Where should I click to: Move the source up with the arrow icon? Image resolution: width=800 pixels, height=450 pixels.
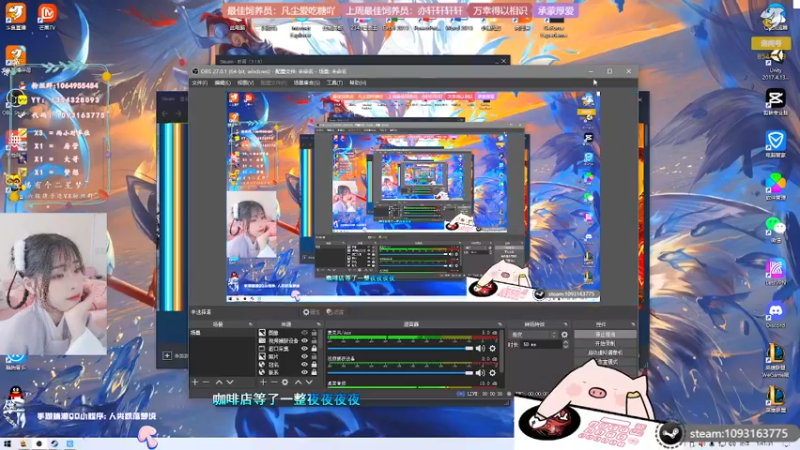pyautogui.click(x=298, y=382)
